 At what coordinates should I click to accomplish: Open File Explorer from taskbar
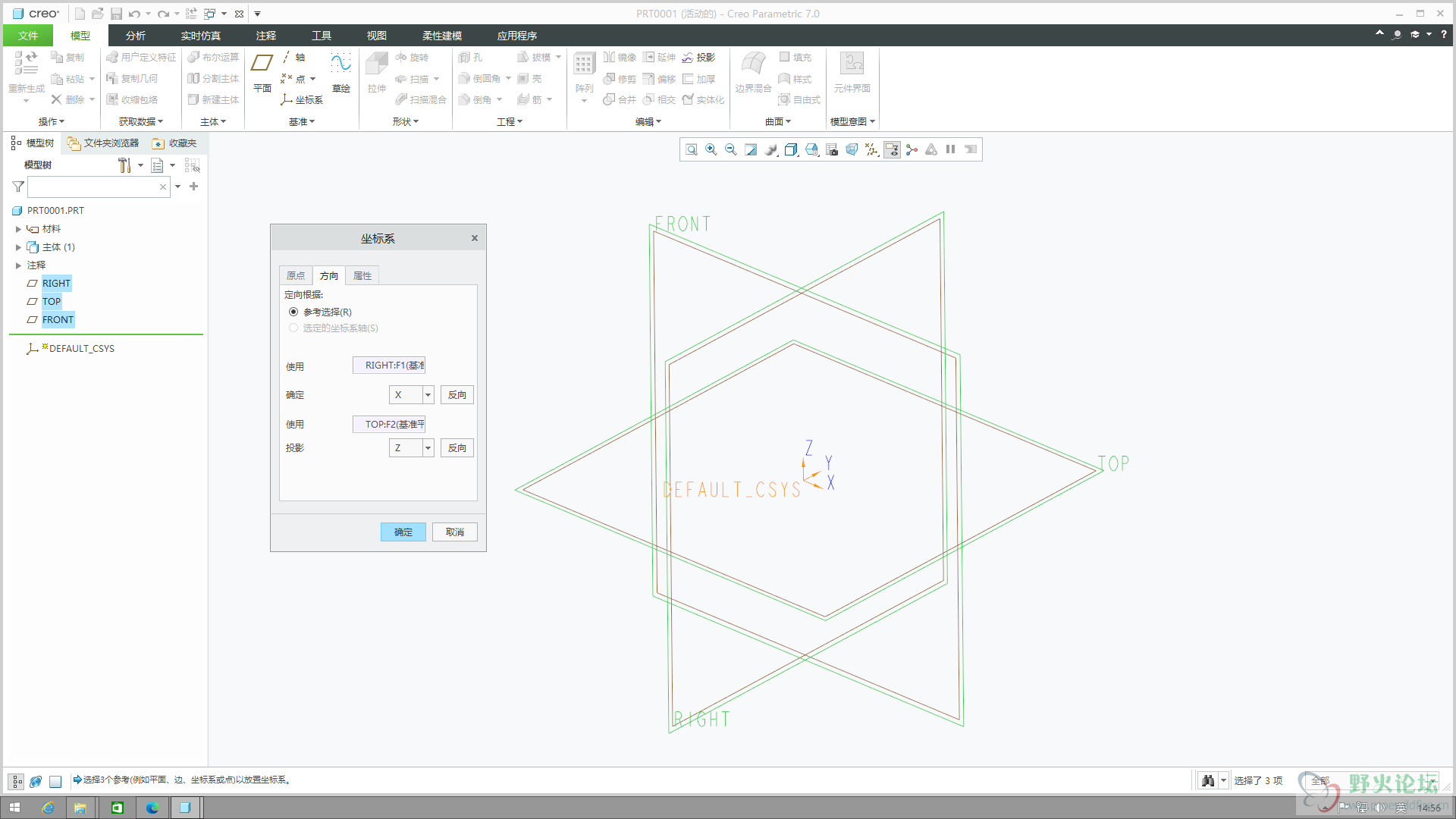(x=80, y=808)
